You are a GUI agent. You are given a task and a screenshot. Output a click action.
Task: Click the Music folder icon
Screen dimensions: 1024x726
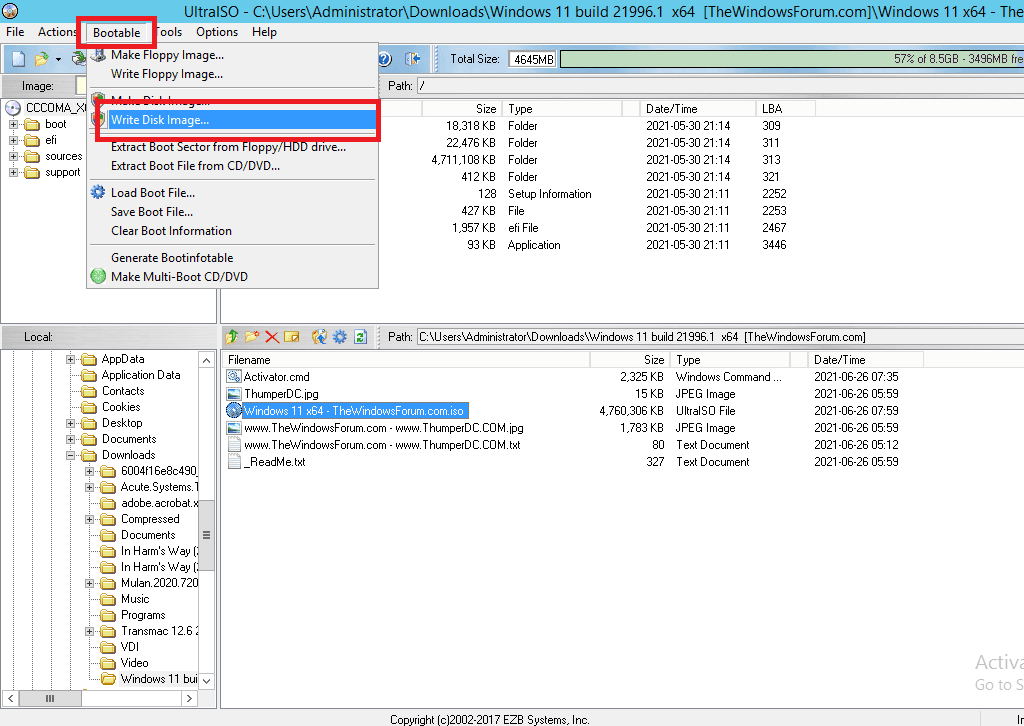tap(108, 599)
